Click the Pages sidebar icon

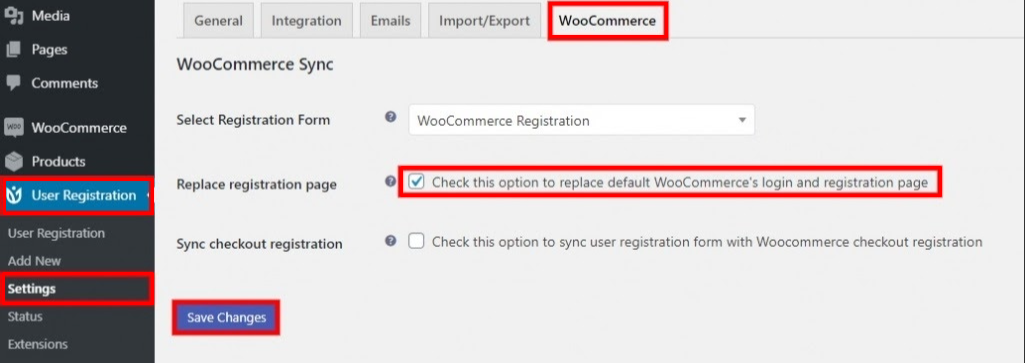pos(14,50)
